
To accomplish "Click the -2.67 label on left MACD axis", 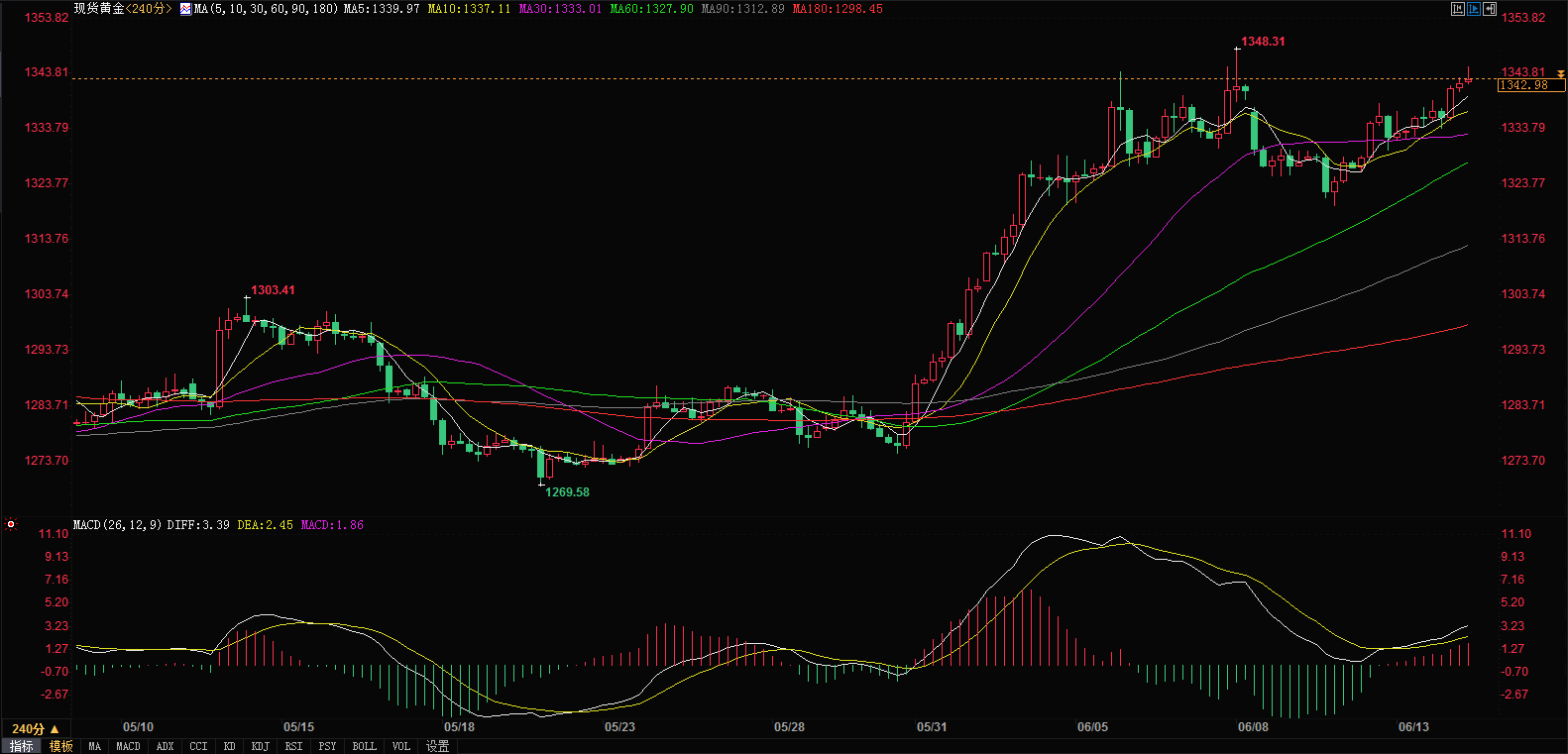I will pyautogui.click(x=55, y=695).
